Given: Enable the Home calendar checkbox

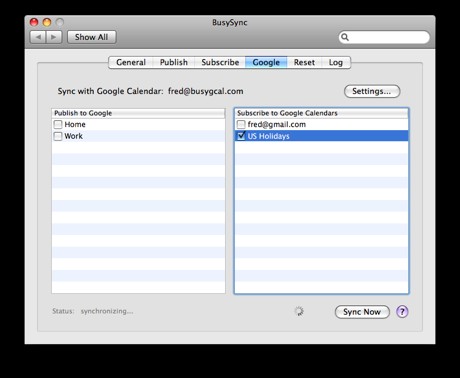Looking at the screenshot, I should (58, 124).
